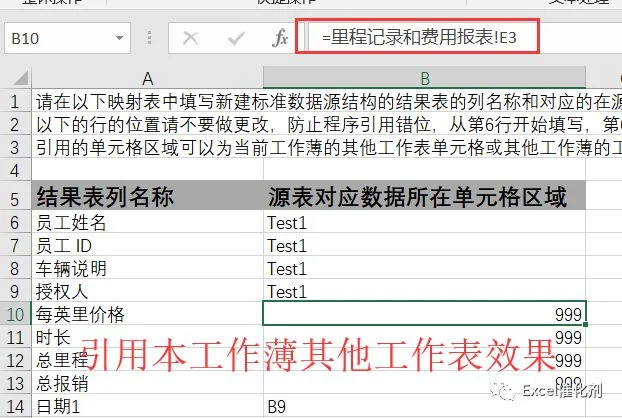Select column A header

click(x=147, y=78)
